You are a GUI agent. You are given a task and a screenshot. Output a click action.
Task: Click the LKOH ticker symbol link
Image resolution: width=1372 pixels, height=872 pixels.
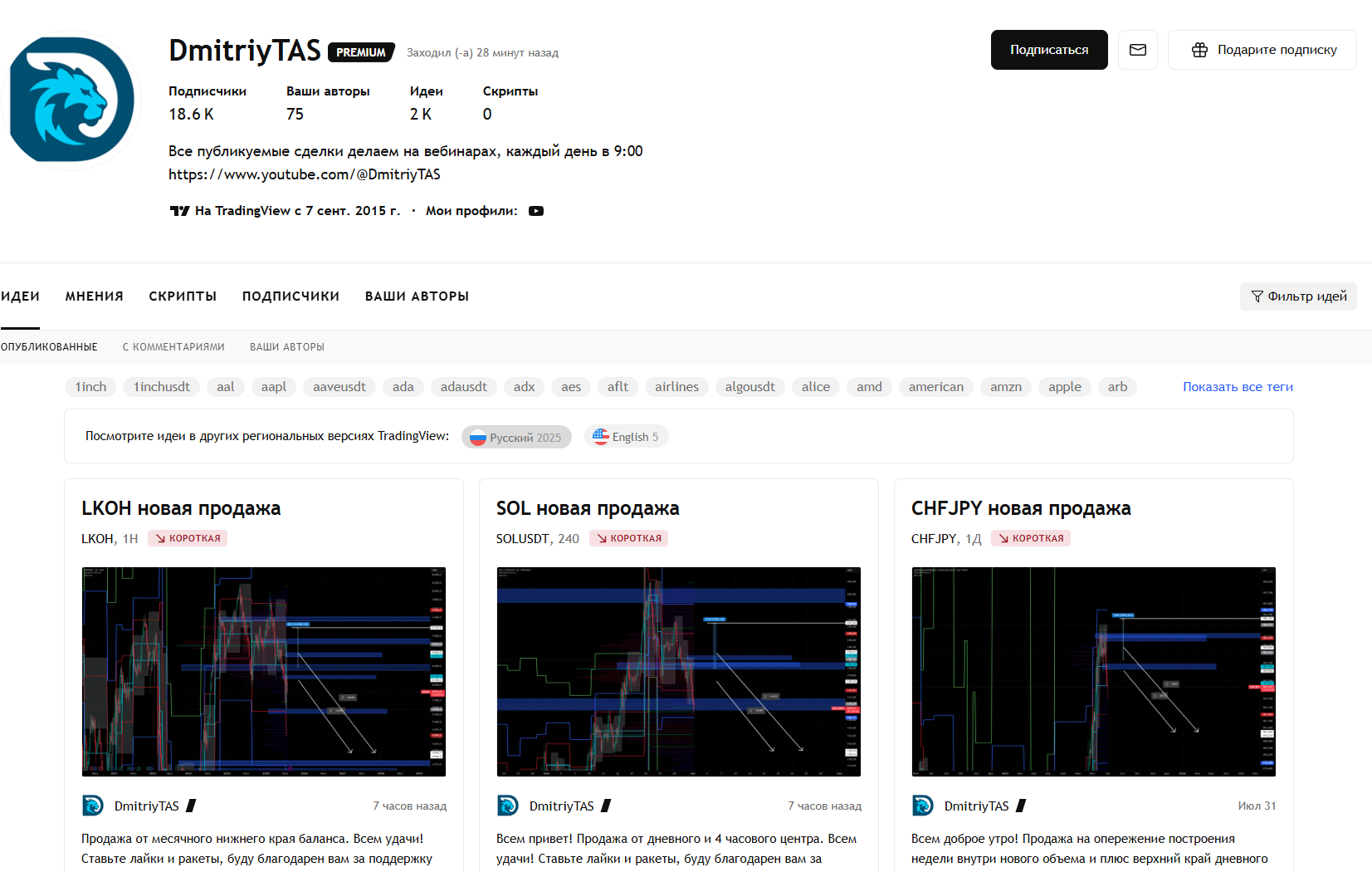coord(98,539)
